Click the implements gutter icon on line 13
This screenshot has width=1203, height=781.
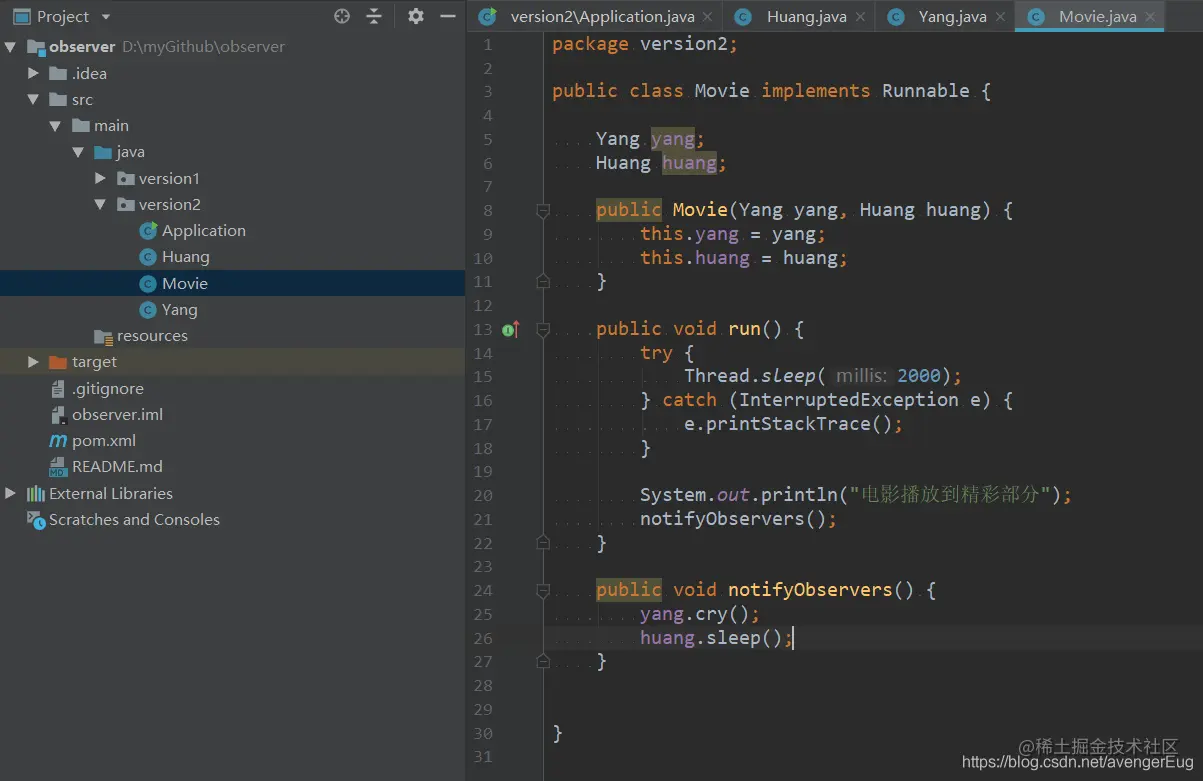510,329
